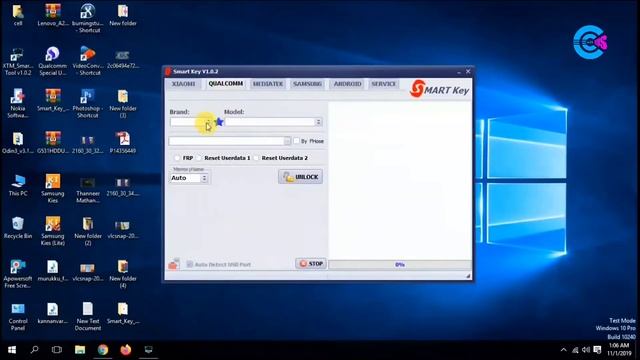This screenshot has width=640, height=360.
Task: Open Chrome from the taskbar
Action: (x=103, y=350)
